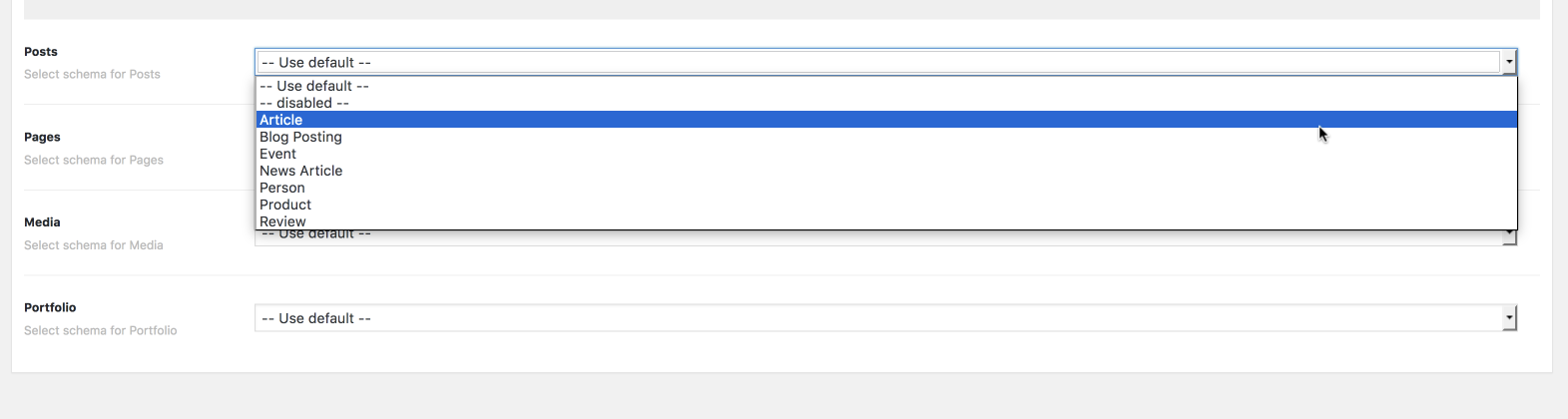The height and width of the screenshot is (419, 1568).
Task: Click the Portfolio field label
Action: tap(50, 307)
